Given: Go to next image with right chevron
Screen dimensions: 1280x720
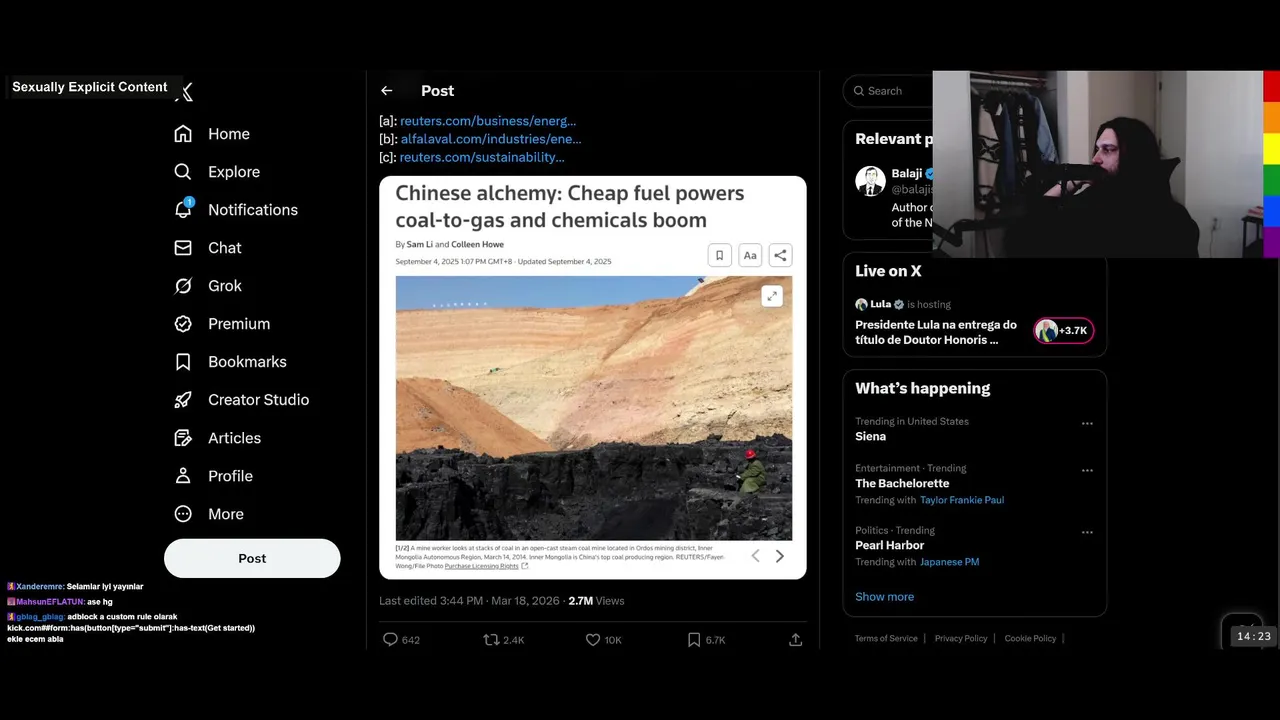Looking at the screenshot, I should point(780,556).
